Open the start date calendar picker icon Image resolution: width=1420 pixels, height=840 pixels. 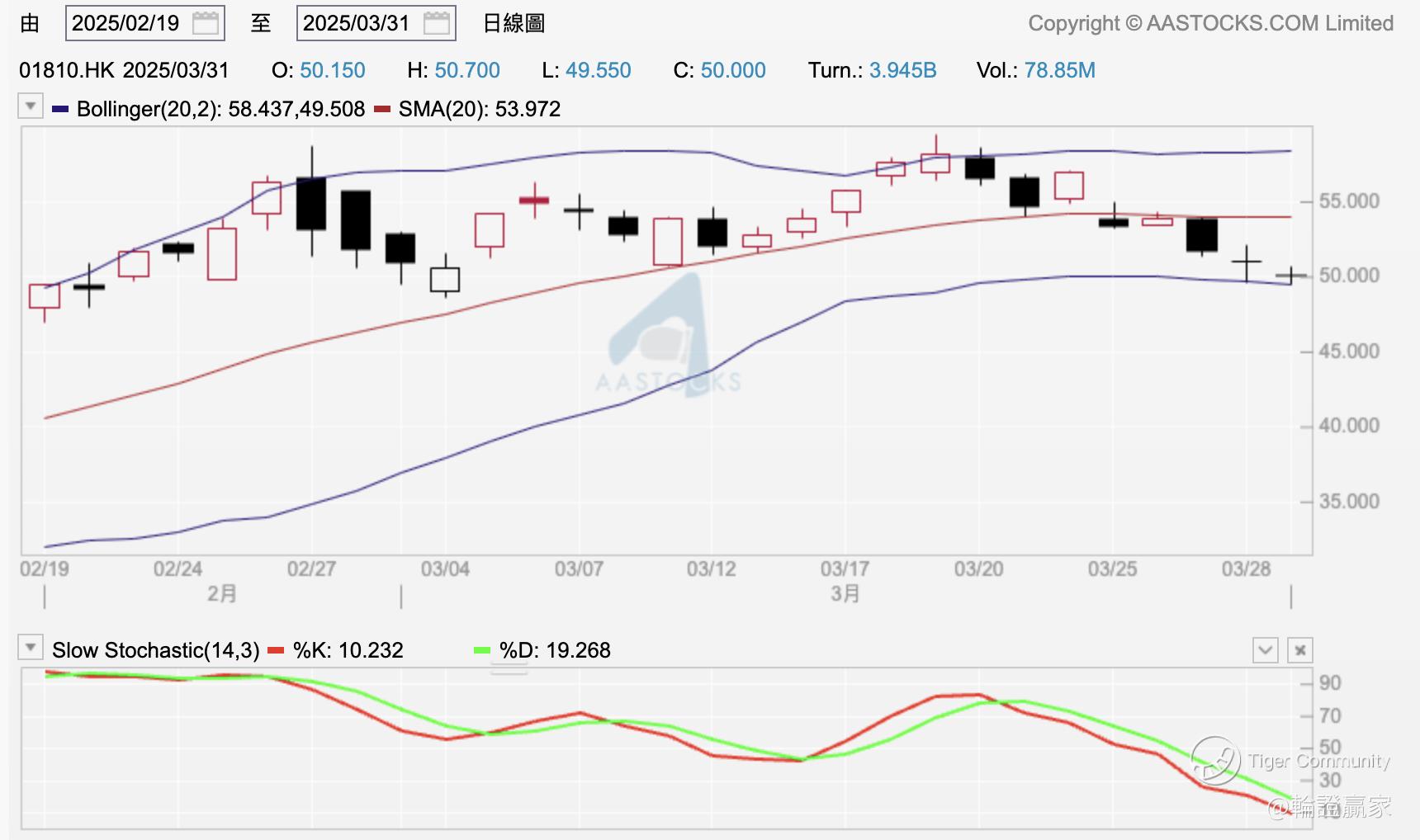(x=206, y=23)
